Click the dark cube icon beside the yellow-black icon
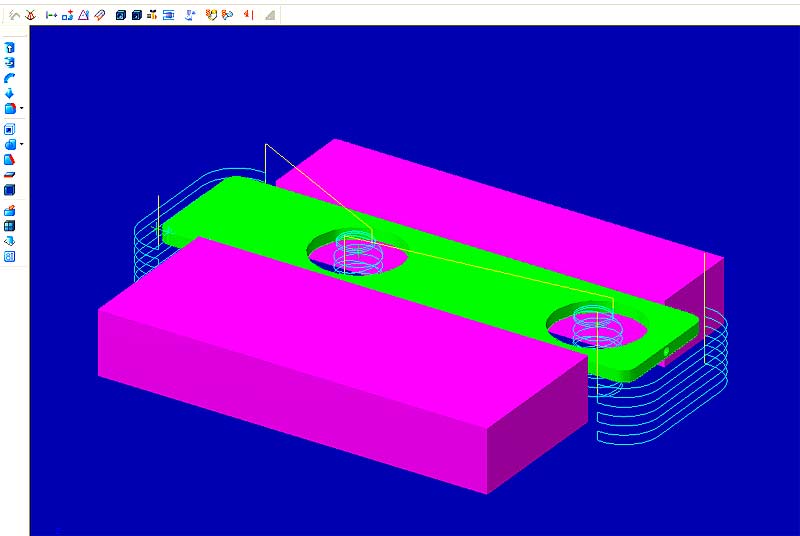800x536 pixels. (x=136, y=15)
